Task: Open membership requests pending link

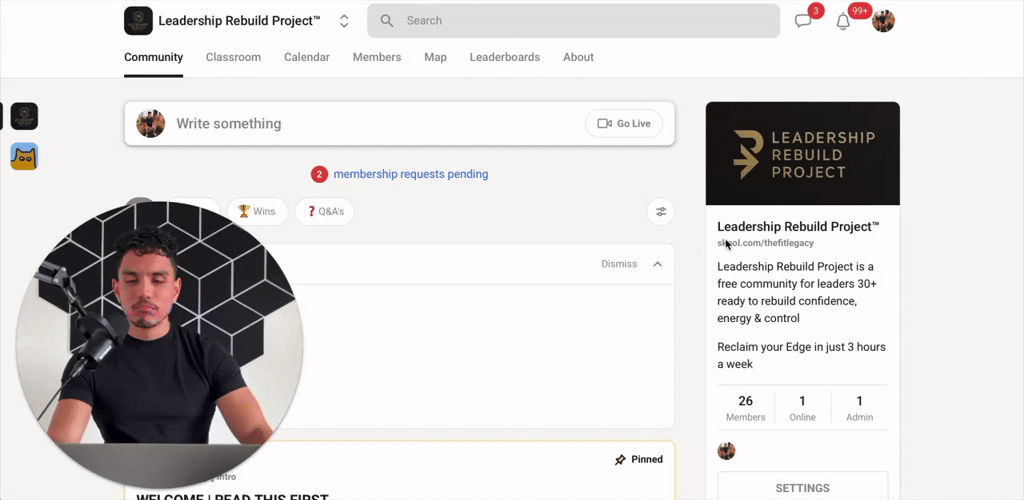Action: point(411,174)
